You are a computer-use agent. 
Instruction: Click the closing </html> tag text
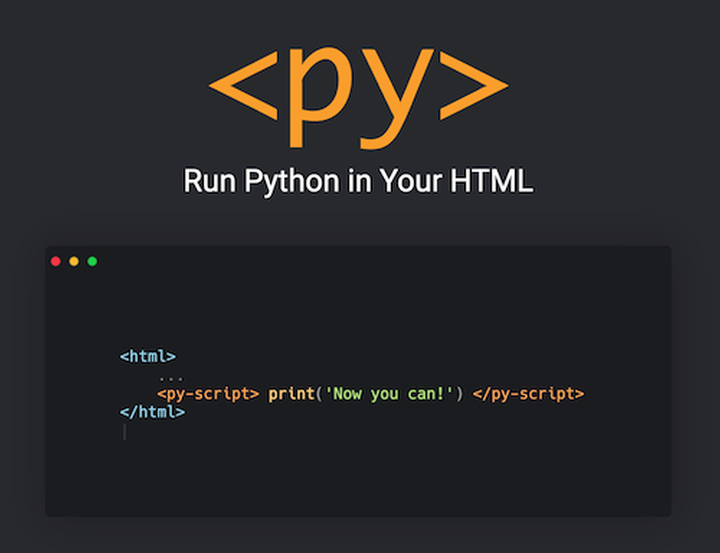tap(152, 412)
